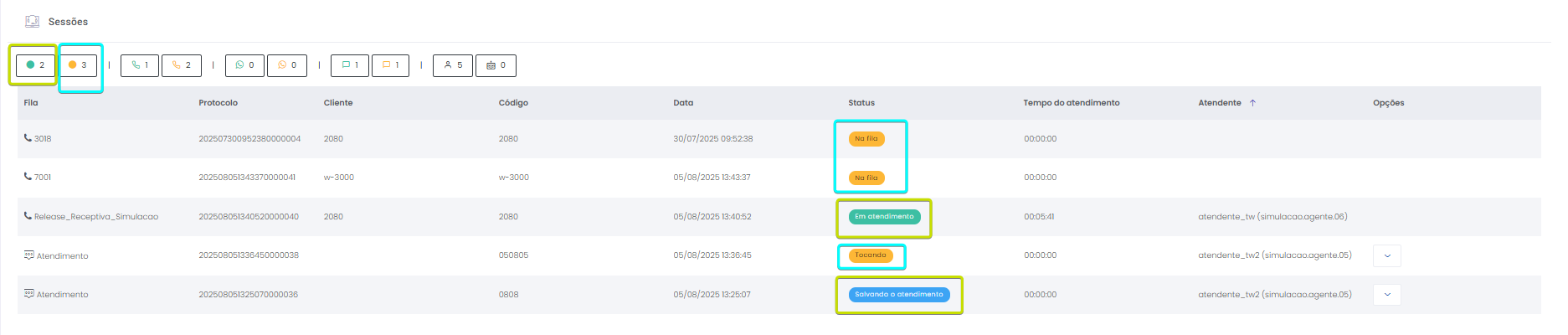Open options dropdown for Salvando o atendimento row
Image resolution: width=1568 pixels, height=335 pixels.
1386,295
